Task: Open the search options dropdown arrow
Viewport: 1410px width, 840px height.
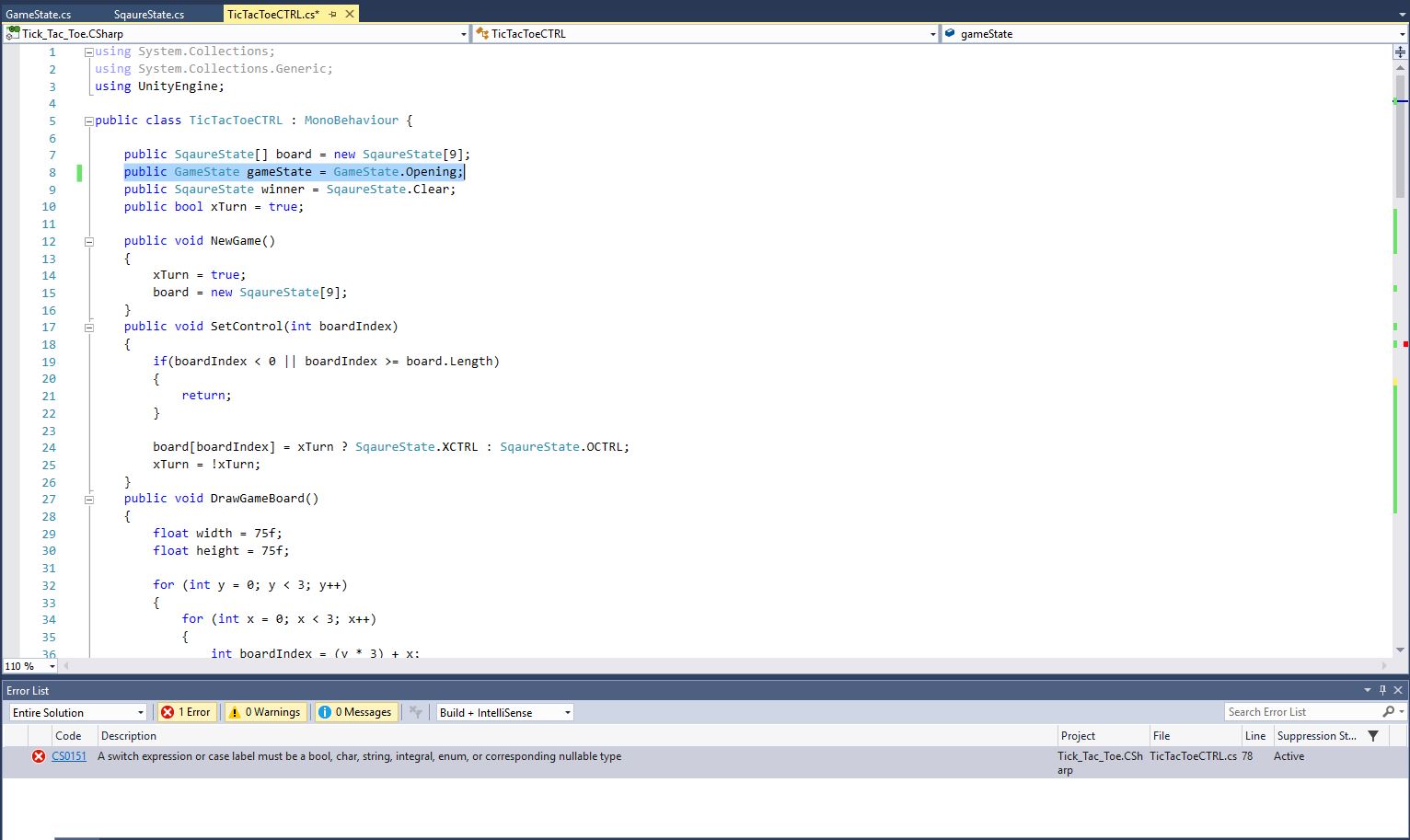Action: (1402, 712)
